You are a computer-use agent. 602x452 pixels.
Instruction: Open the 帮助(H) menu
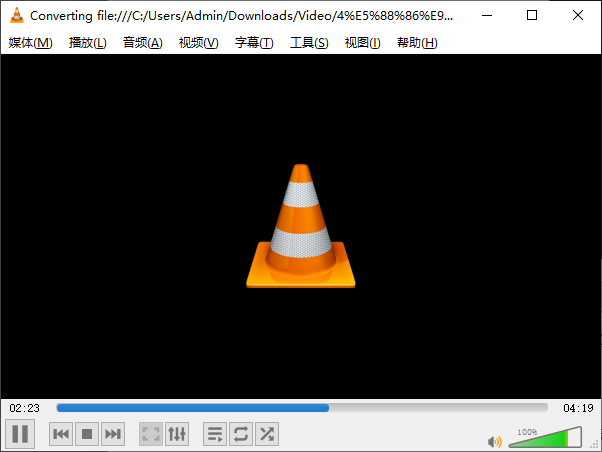click(x=417, y=43)
